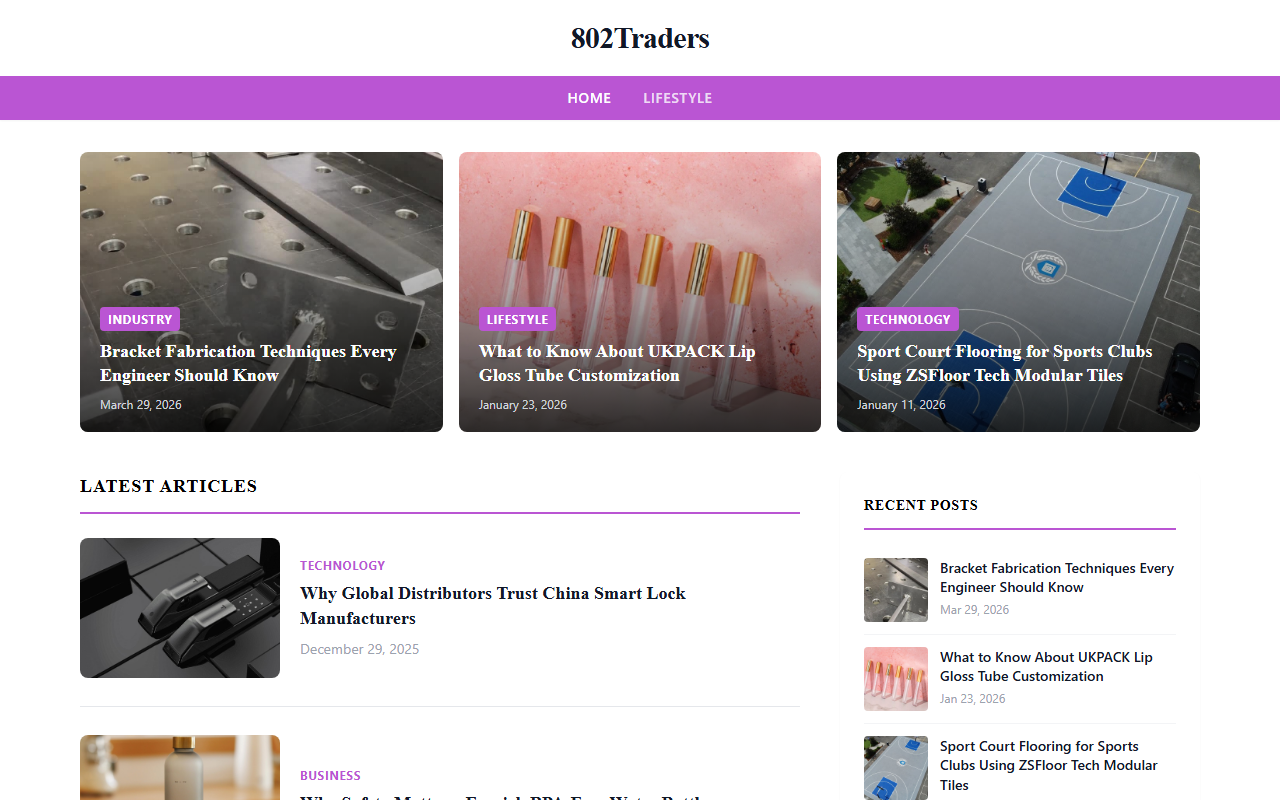Open UKPACK Lip Gloss recent post link

coord(1046,667)
